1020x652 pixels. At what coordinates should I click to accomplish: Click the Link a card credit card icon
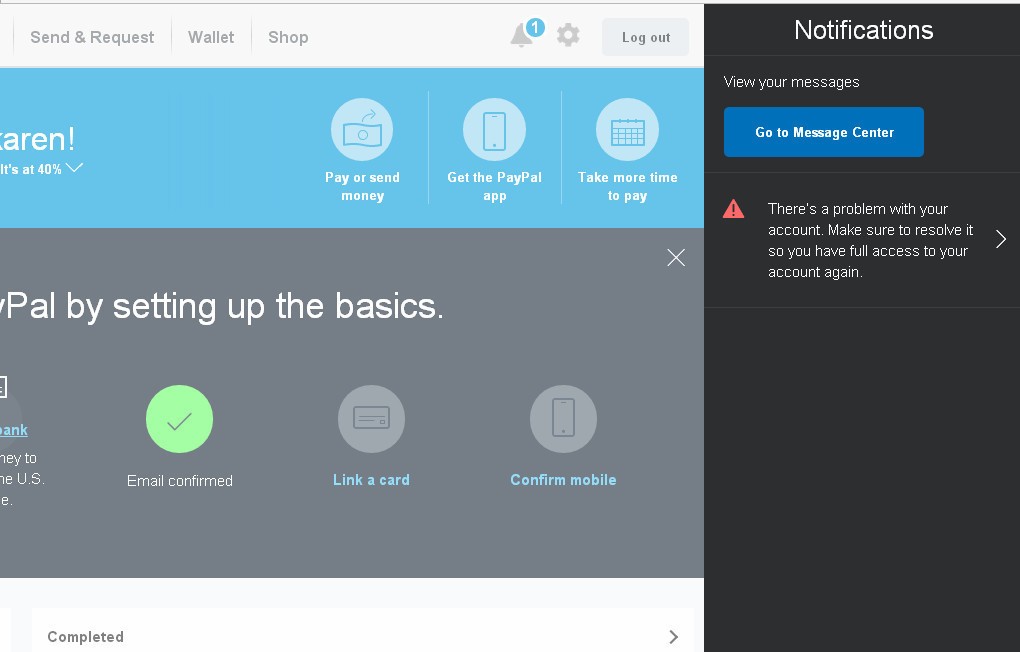click(371, 419)
